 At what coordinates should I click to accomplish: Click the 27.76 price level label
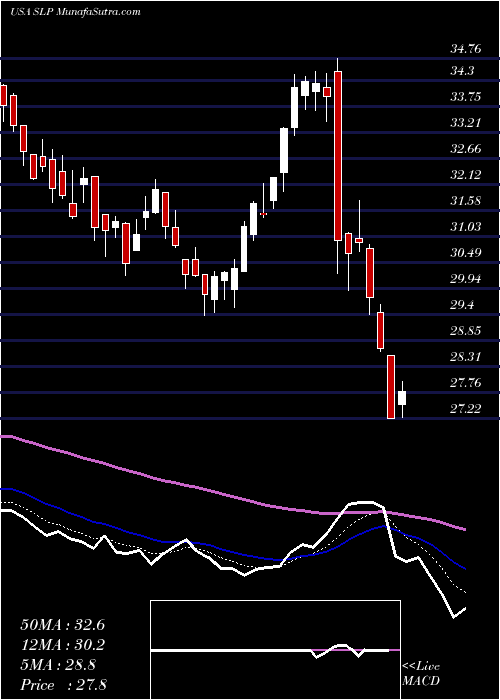(466, 383)
